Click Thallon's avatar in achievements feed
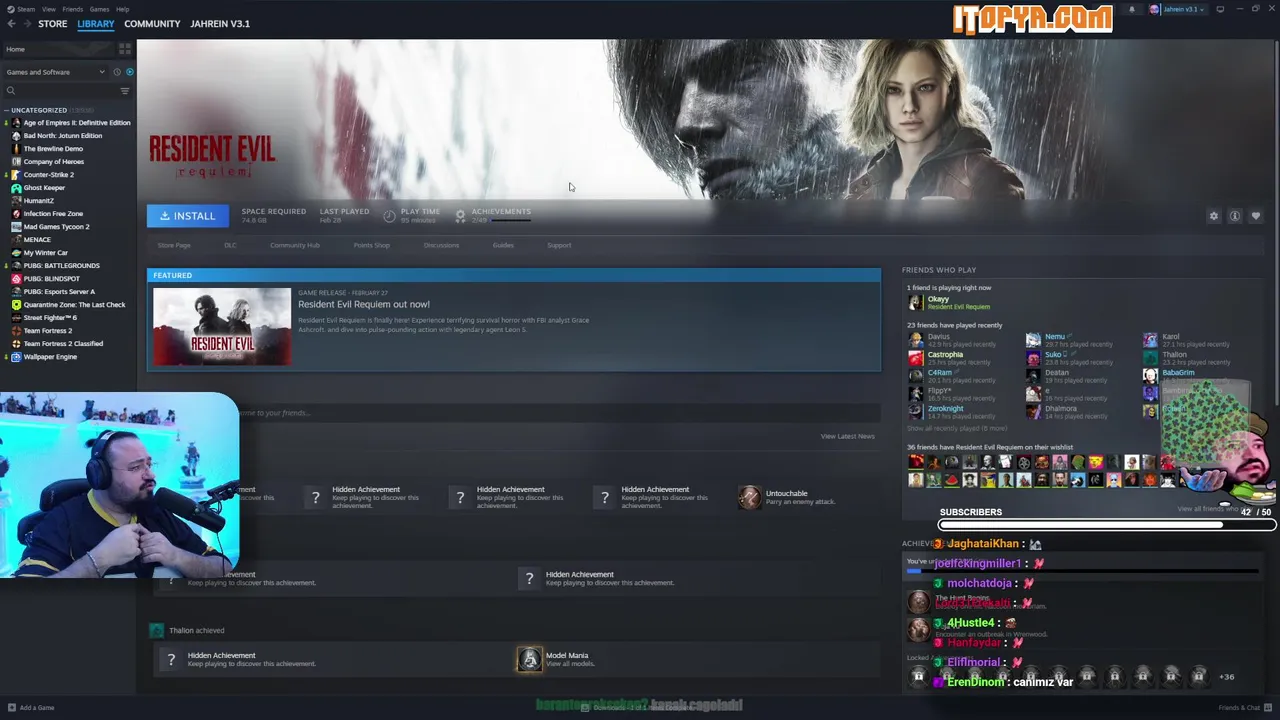The width and height of the screenshot is (1280, 720). pos(157,630)
